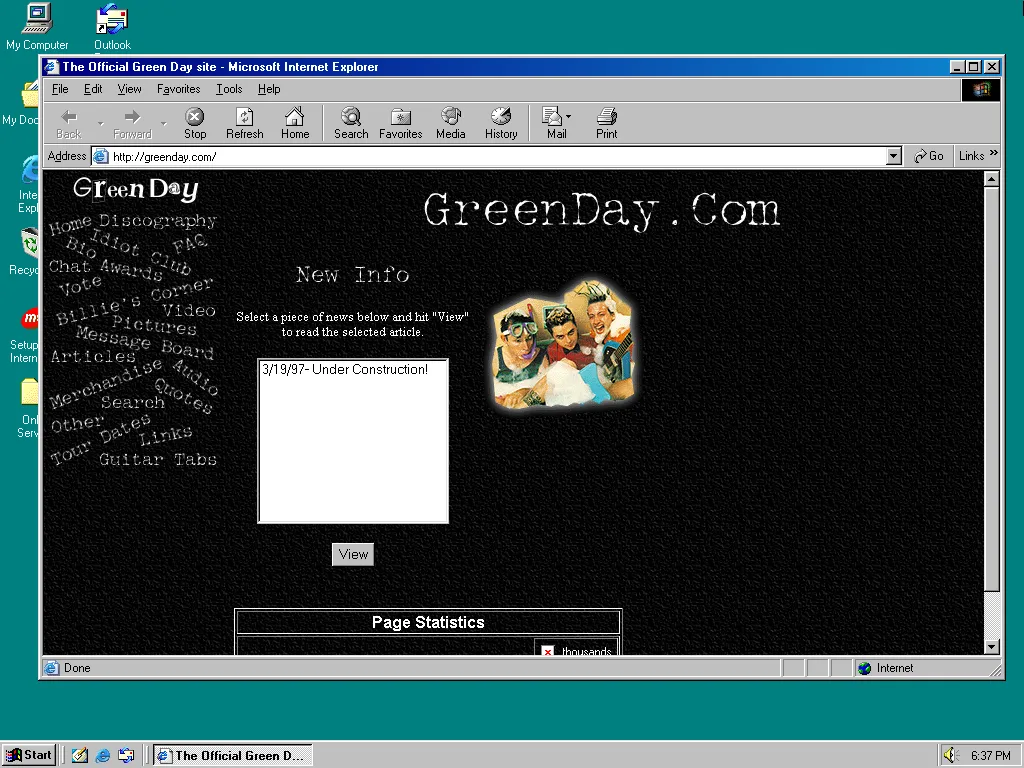This screenshot has width=1024, height=768.
Task: Return to the browser home page
Action: (295, 122)
